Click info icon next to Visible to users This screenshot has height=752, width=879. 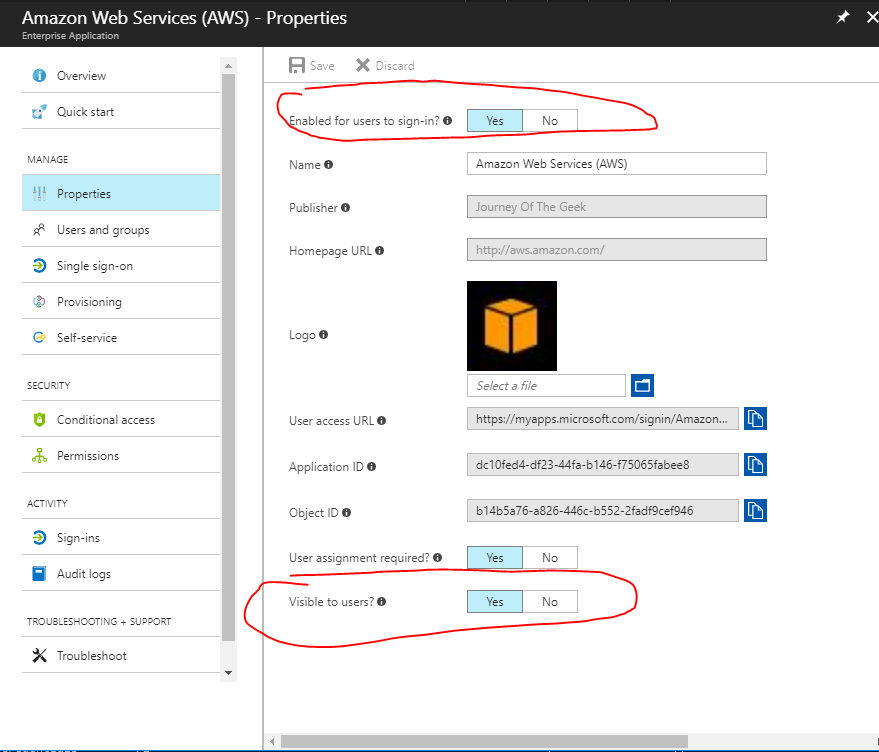point(382,602)
